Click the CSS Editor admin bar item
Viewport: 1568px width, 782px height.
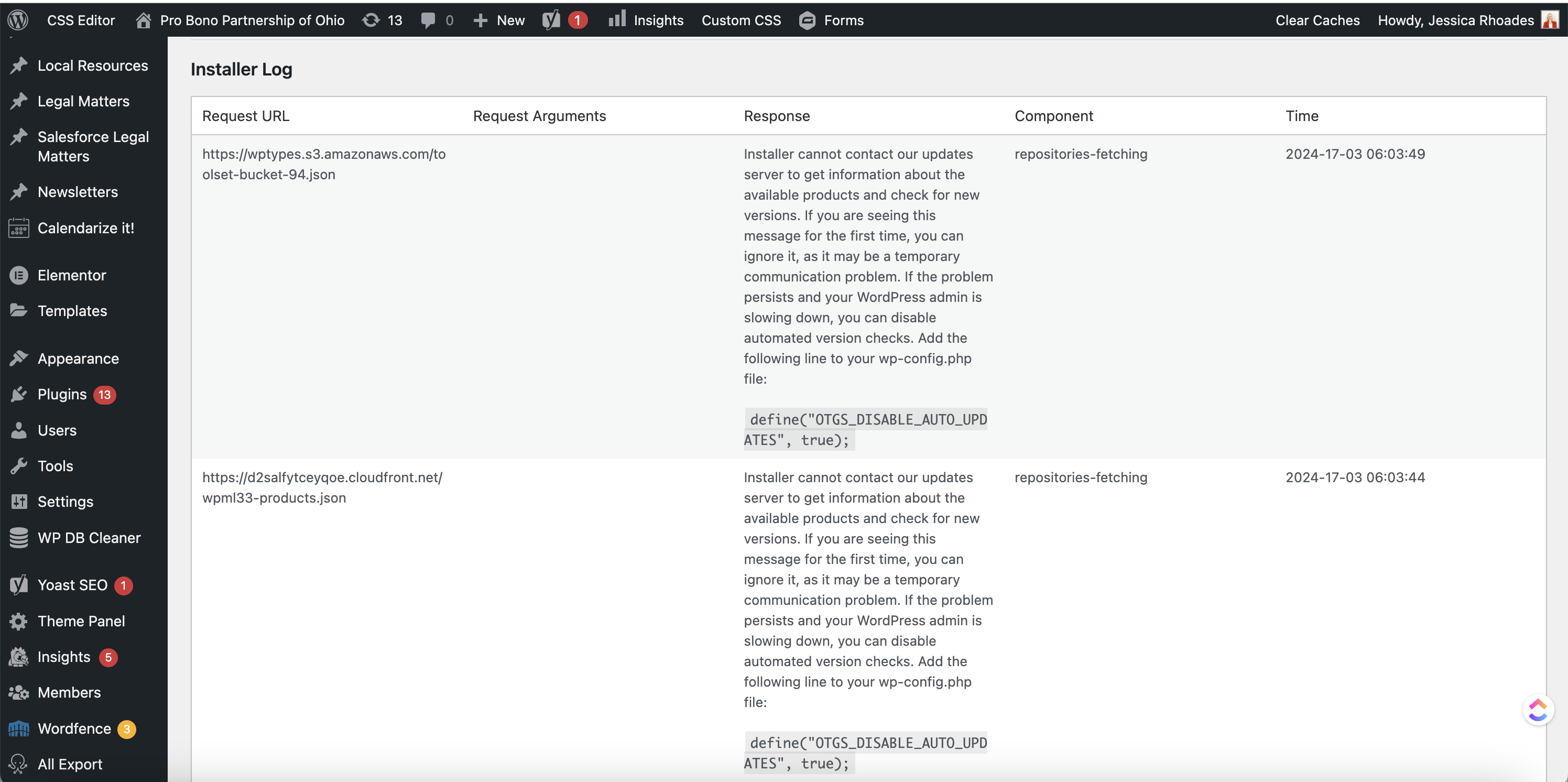81,20
